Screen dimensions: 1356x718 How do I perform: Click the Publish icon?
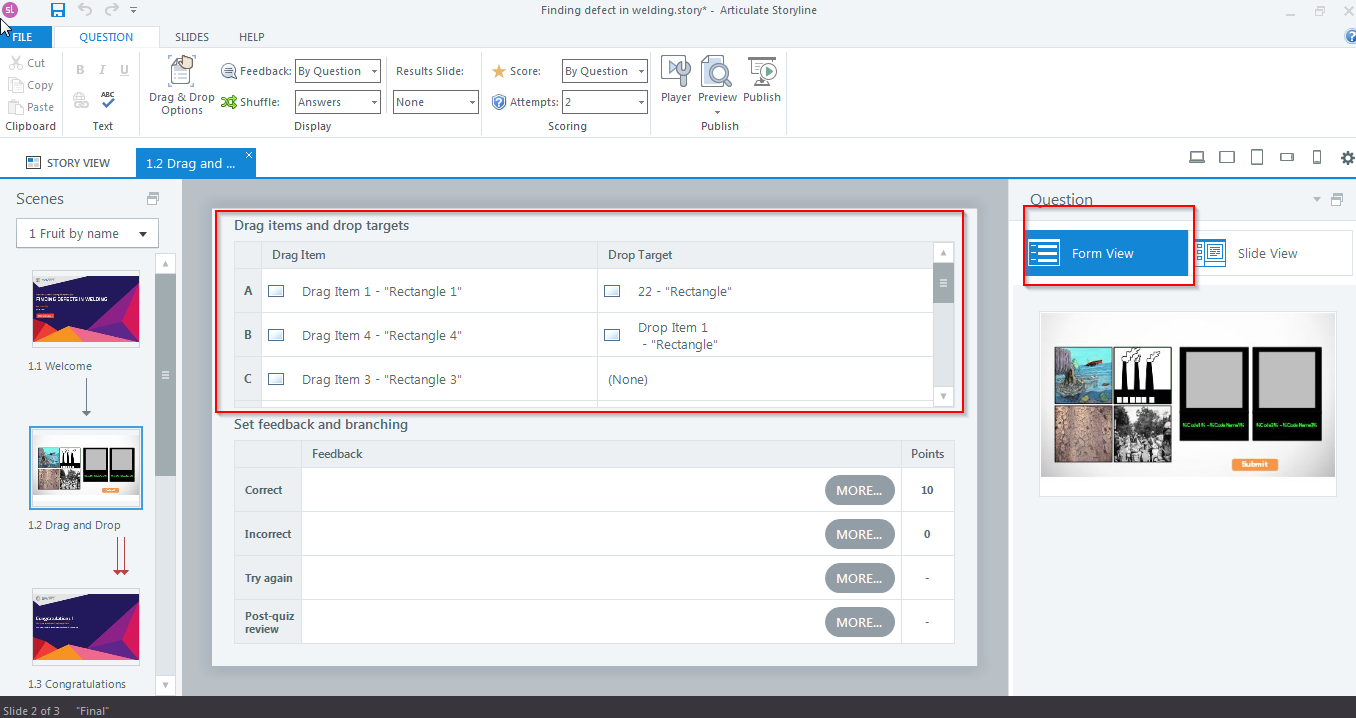pos(762,80)
